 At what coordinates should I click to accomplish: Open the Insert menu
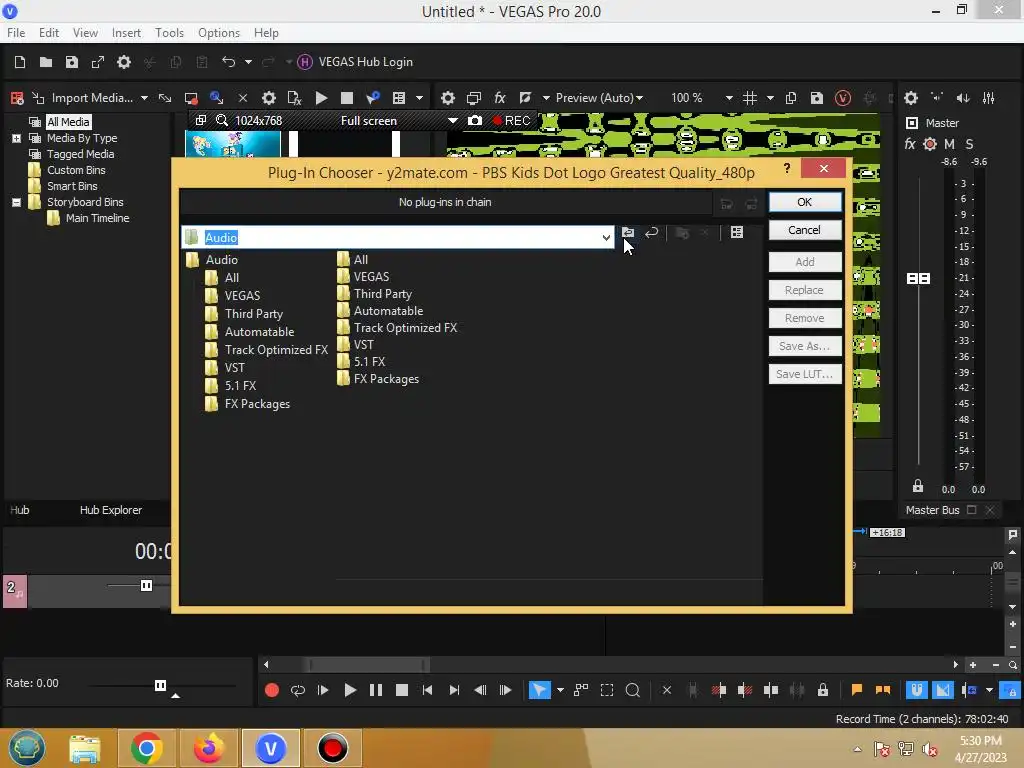click(x=126, y=33)
